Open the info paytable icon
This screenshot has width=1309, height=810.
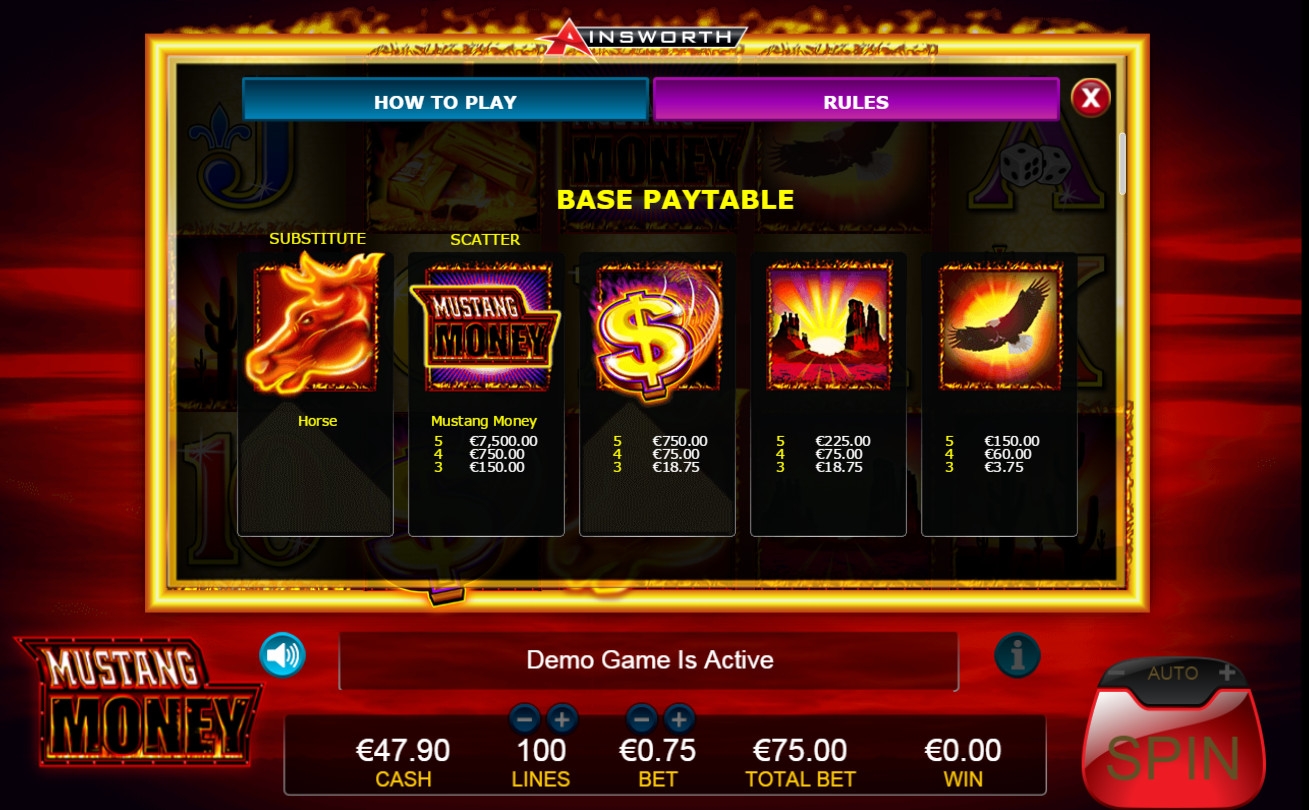1018,656
